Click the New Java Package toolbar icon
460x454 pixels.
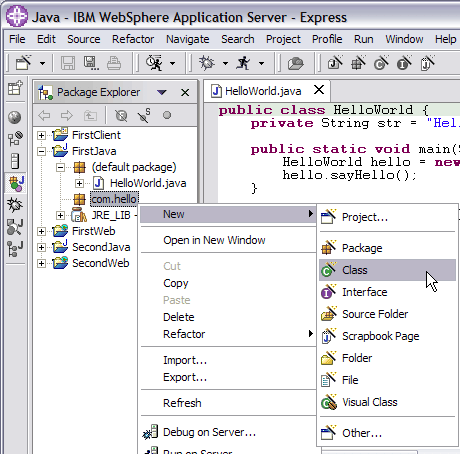(358, 63)
